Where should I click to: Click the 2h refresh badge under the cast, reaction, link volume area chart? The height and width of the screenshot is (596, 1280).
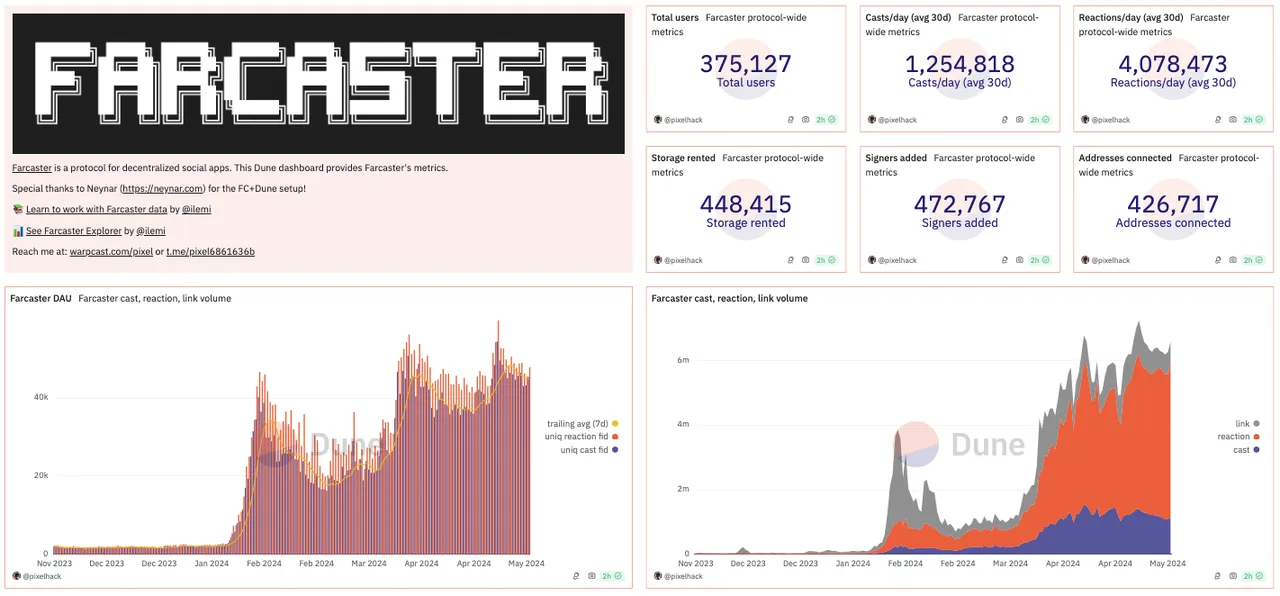point(1253,576)
